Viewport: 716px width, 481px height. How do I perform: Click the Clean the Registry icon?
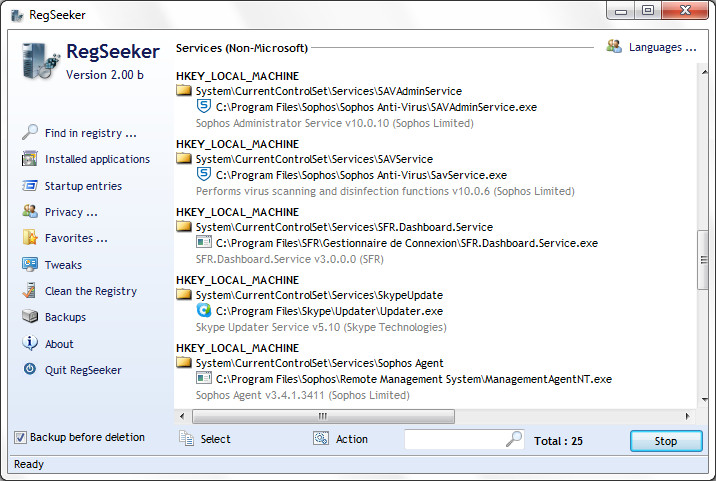click(30, 291)
